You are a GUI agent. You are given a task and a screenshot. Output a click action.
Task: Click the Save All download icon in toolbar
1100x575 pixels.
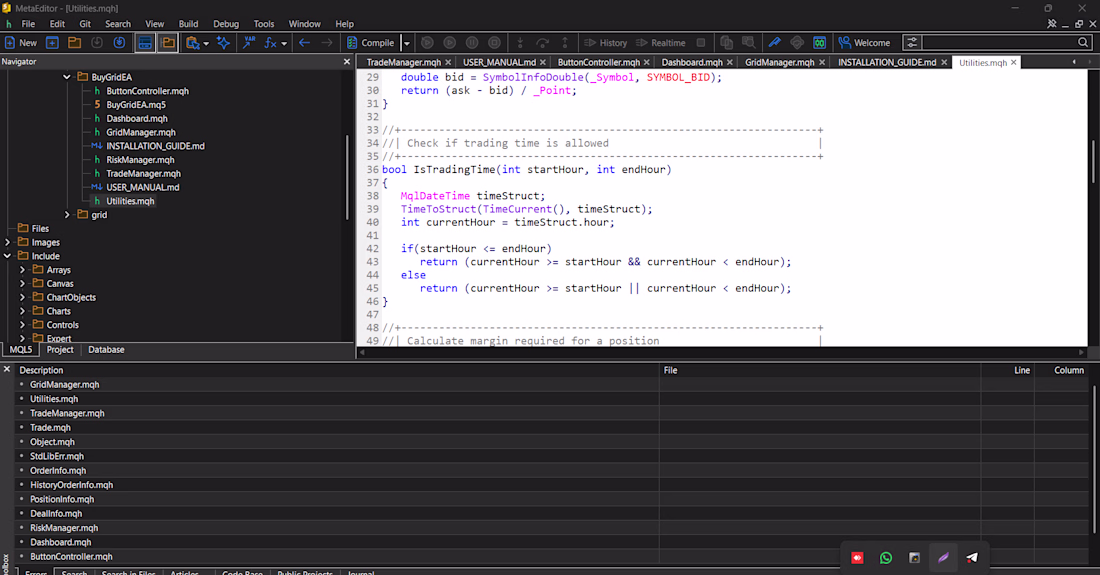(x=119, y=43)
